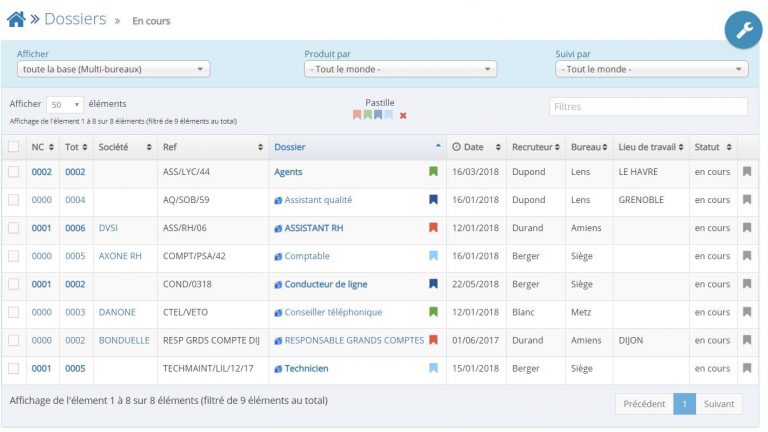Screen dimensions: 768x432
Task: Go to the home icon in breadcrumb
Action: 16,20
